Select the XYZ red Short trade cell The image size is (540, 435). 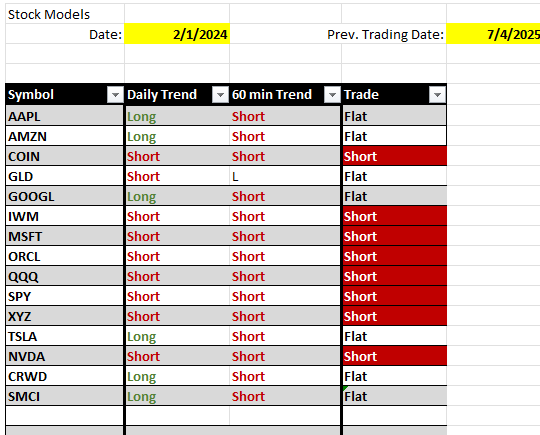coord(395,316)
